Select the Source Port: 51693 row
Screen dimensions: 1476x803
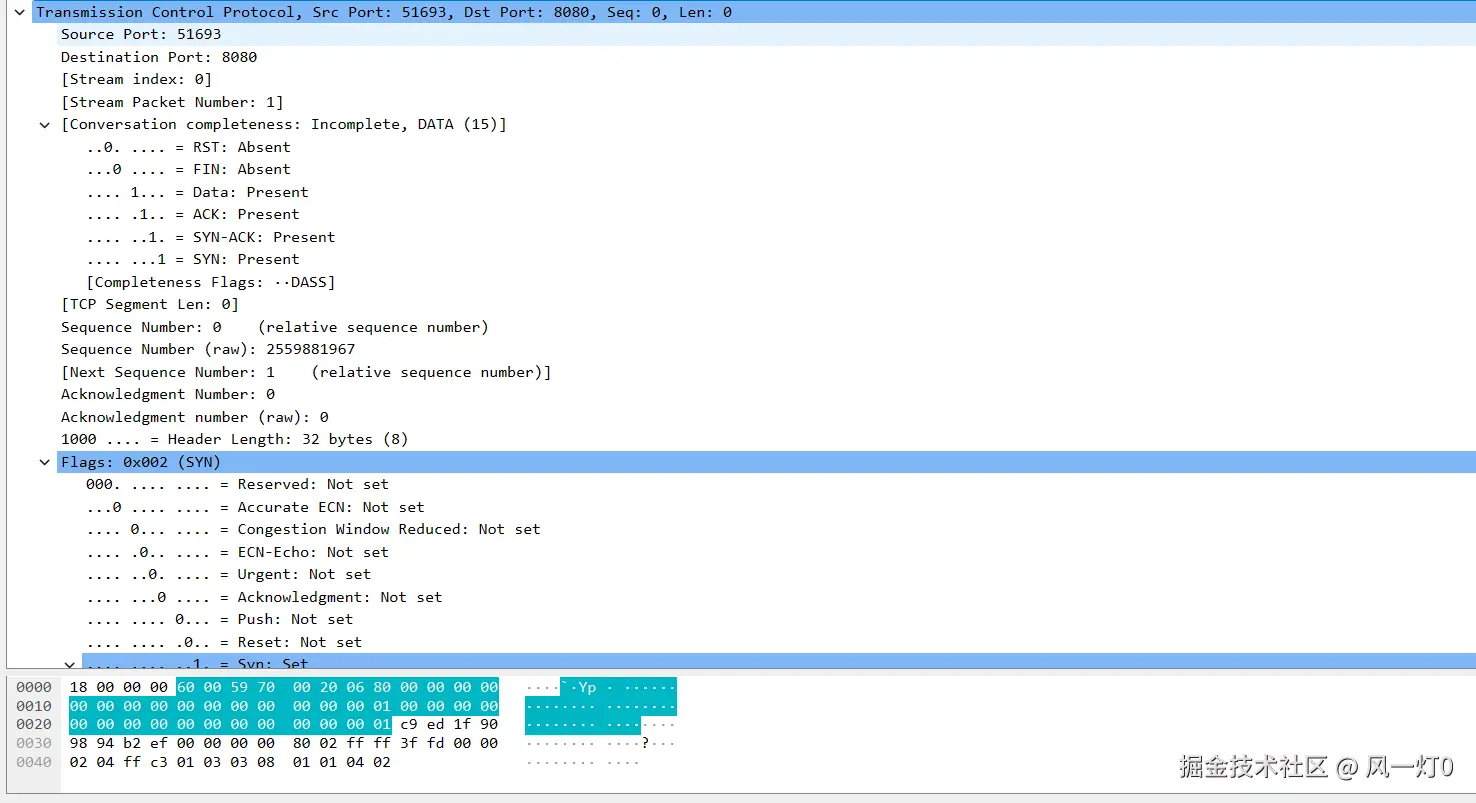766,34
